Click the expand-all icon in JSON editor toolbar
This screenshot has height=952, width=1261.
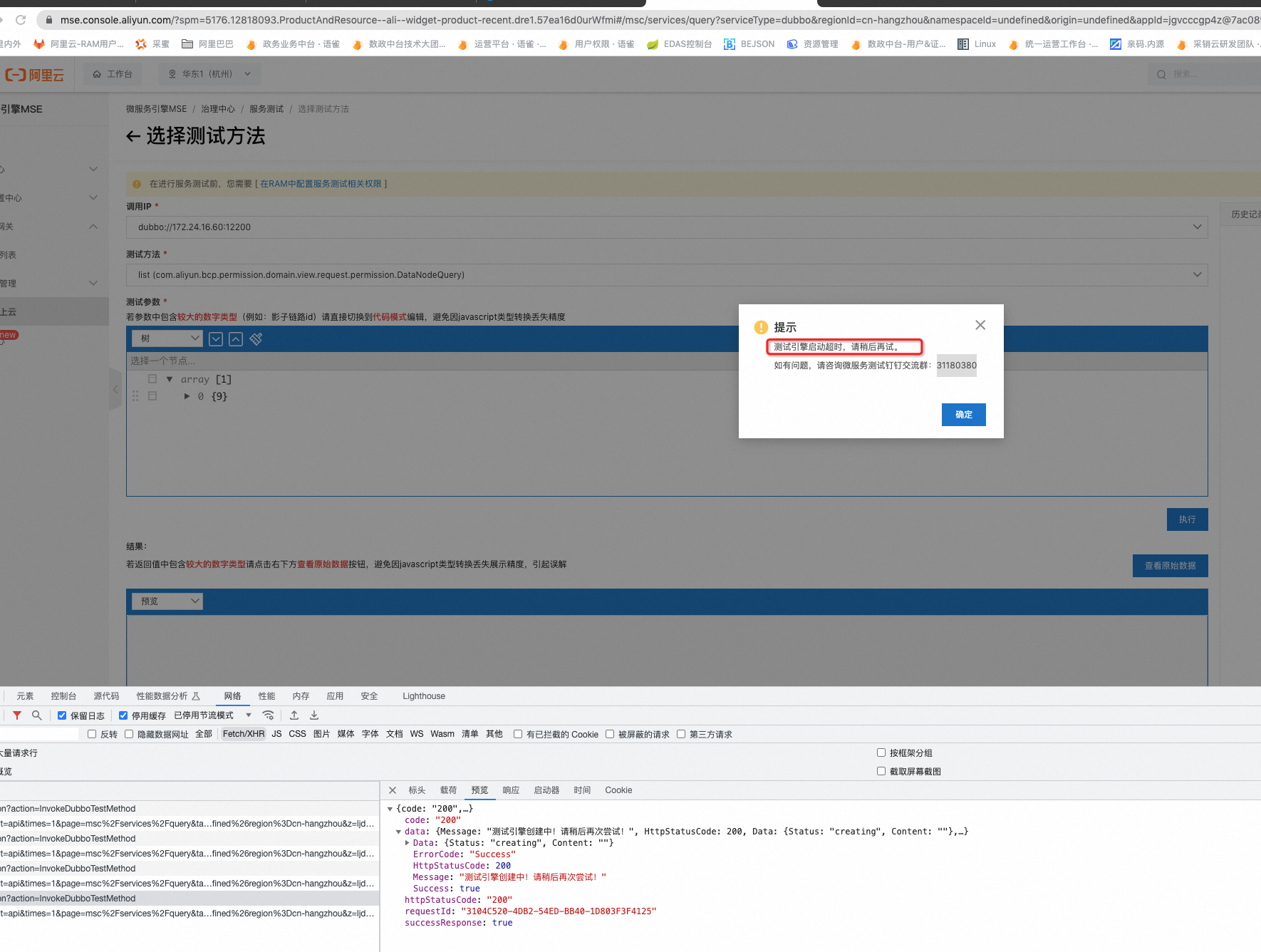(216, 339)
